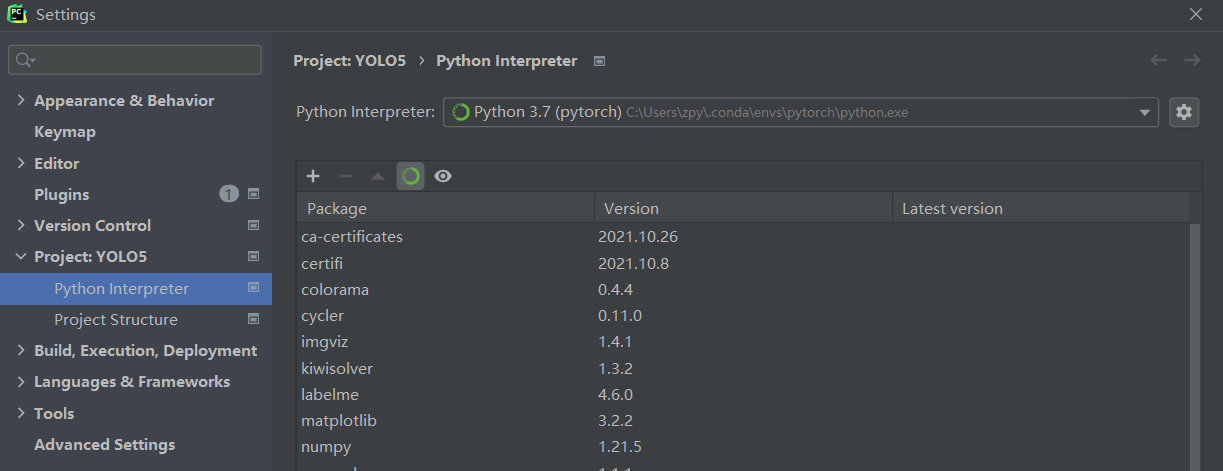This screenshot has width=1223, height=471.
Task: Sort by the Package column header
Action: pyautogui.click(x=445, y=208)
